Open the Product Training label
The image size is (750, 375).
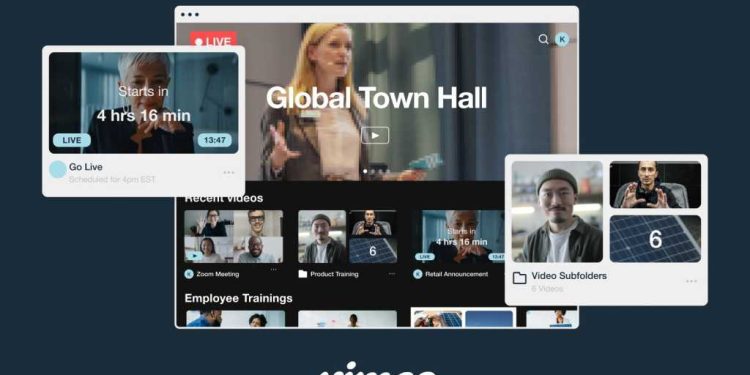point(334,274)
